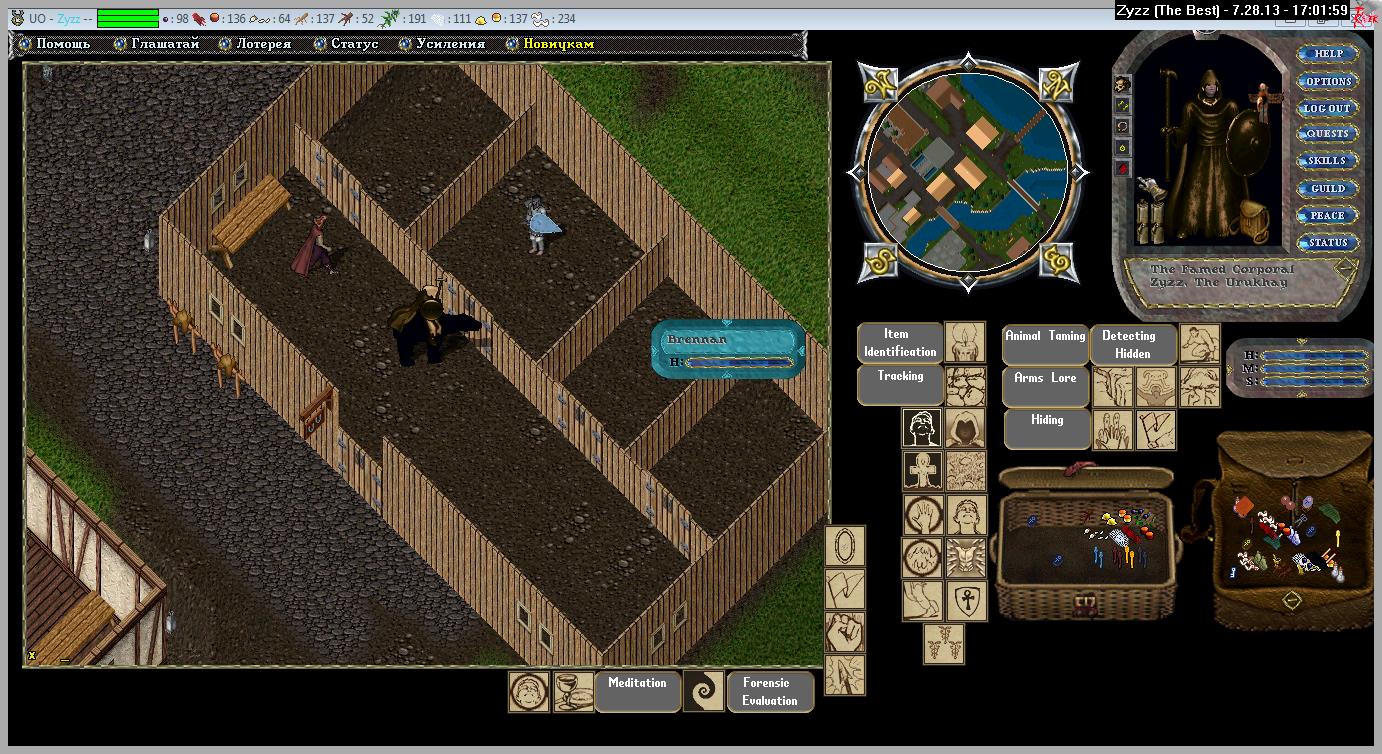Click the circular radar minimap
The height and width of the screenshot is (754, 1382).
[x=966, y=172]
